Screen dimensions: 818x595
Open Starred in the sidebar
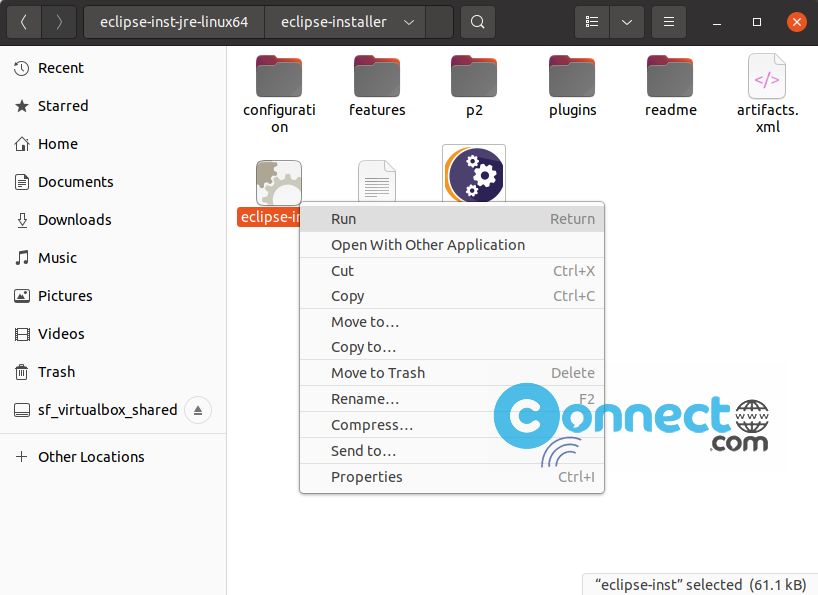click(113, 106)
